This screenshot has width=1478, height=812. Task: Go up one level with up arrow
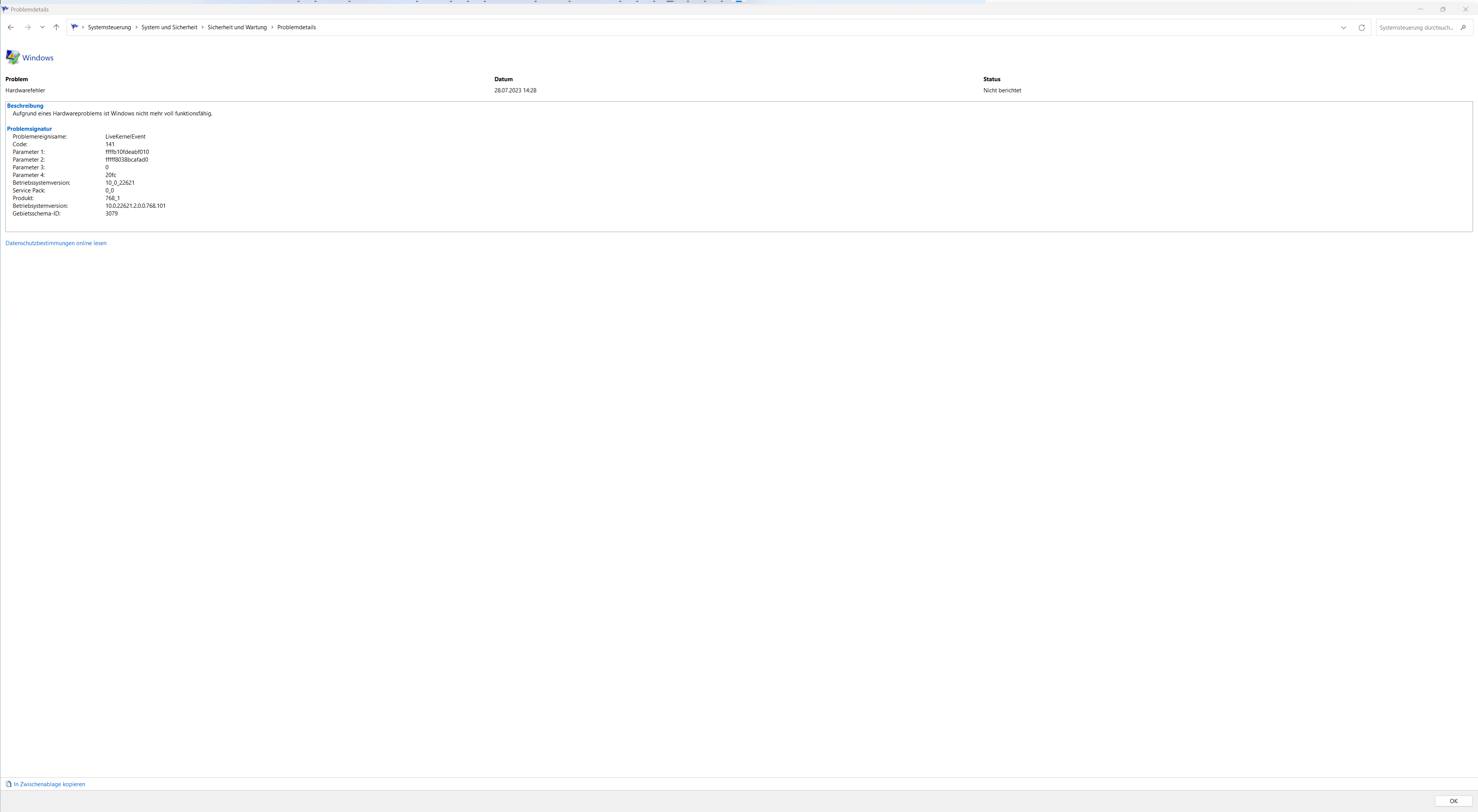coord(56,28)
